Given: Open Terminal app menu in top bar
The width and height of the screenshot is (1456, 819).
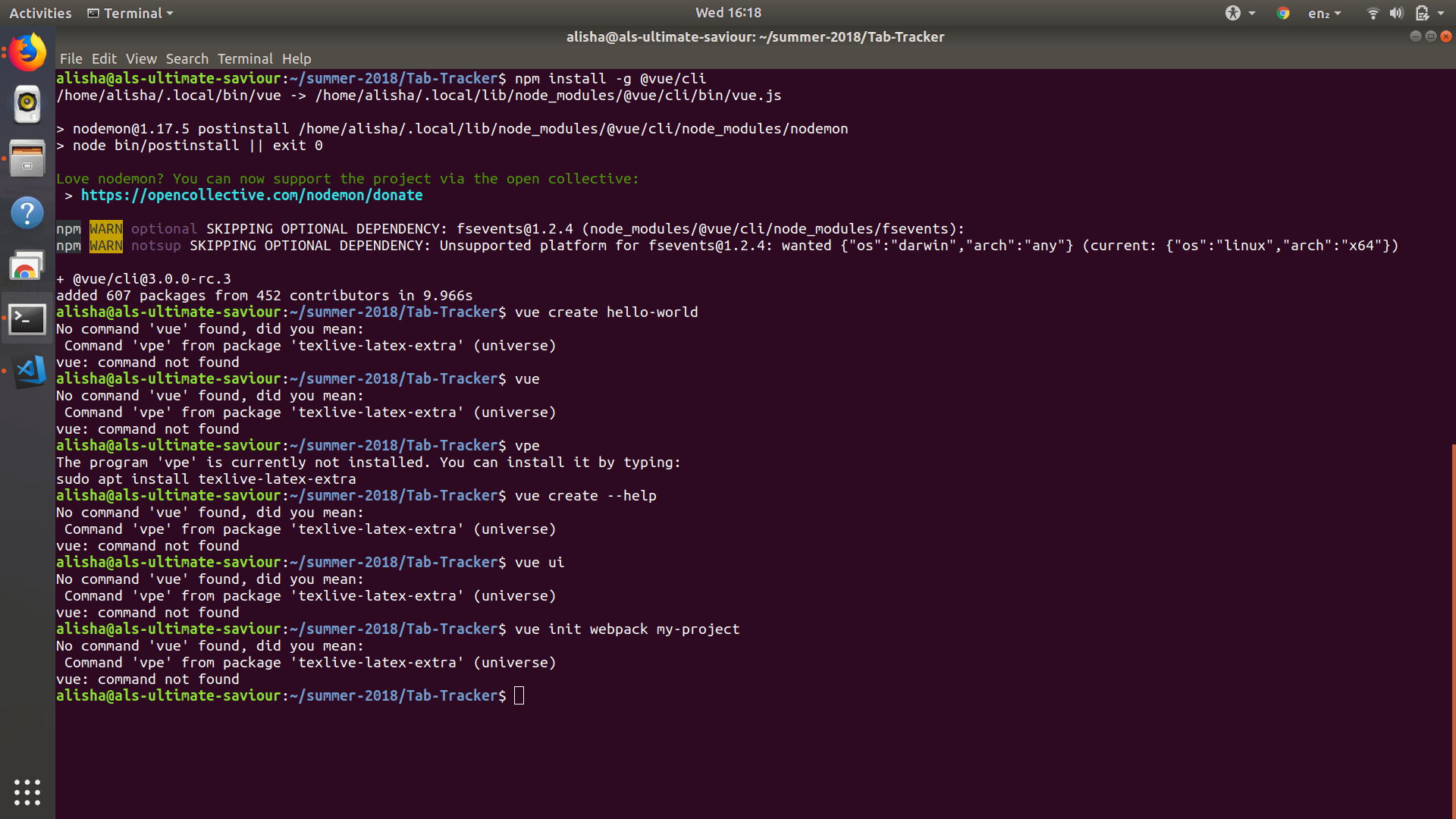Looking at the screenshot, I should 130,13.
